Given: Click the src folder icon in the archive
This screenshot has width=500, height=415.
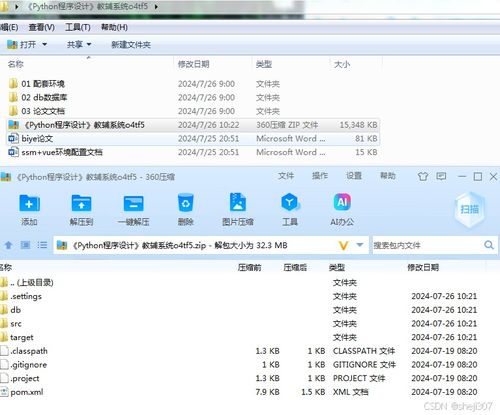Looking at the screenshot, I should [x=4, y=323].
